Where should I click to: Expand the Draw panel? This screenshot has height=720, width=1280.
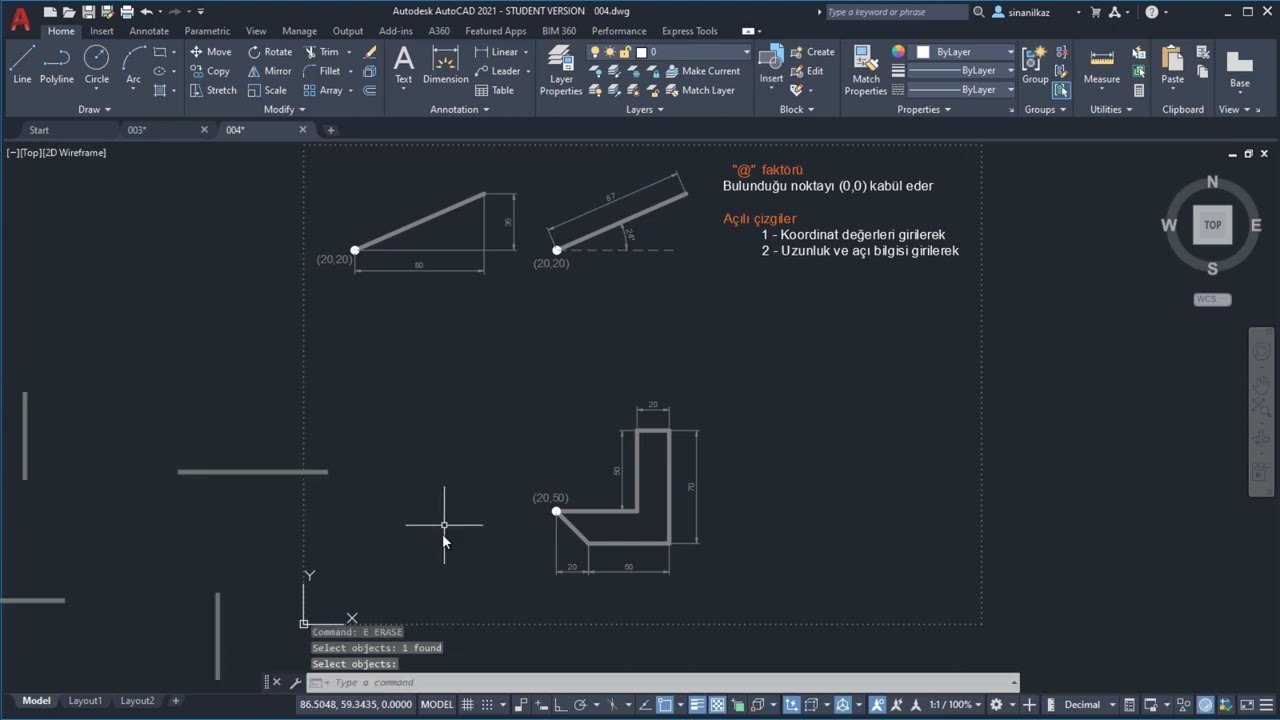pyautogui.click(x=94, y=109)
